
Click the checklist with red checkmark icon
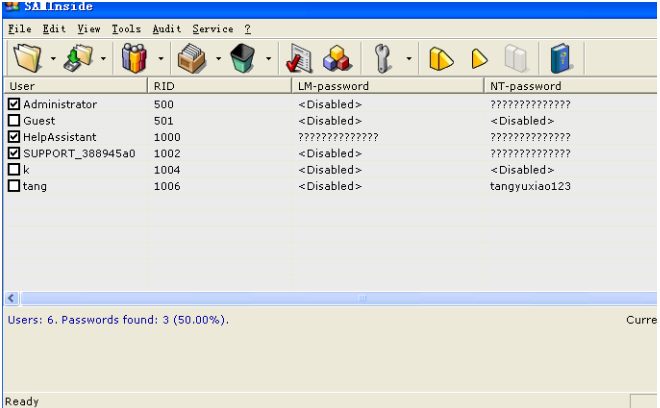[298, 59]
